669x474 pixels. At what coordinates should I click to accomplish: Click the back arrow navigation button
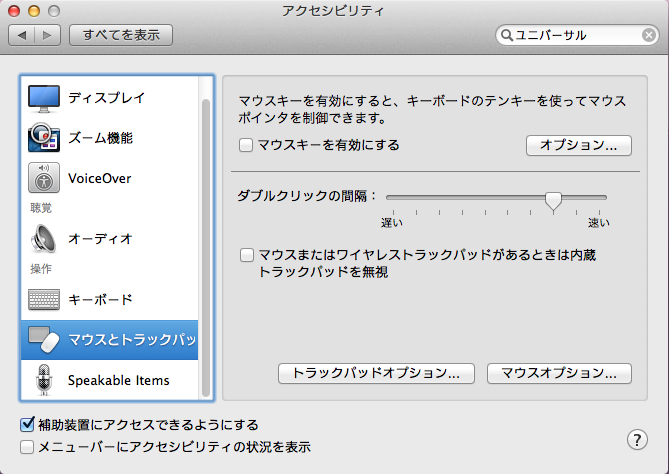tap(24, 35)
